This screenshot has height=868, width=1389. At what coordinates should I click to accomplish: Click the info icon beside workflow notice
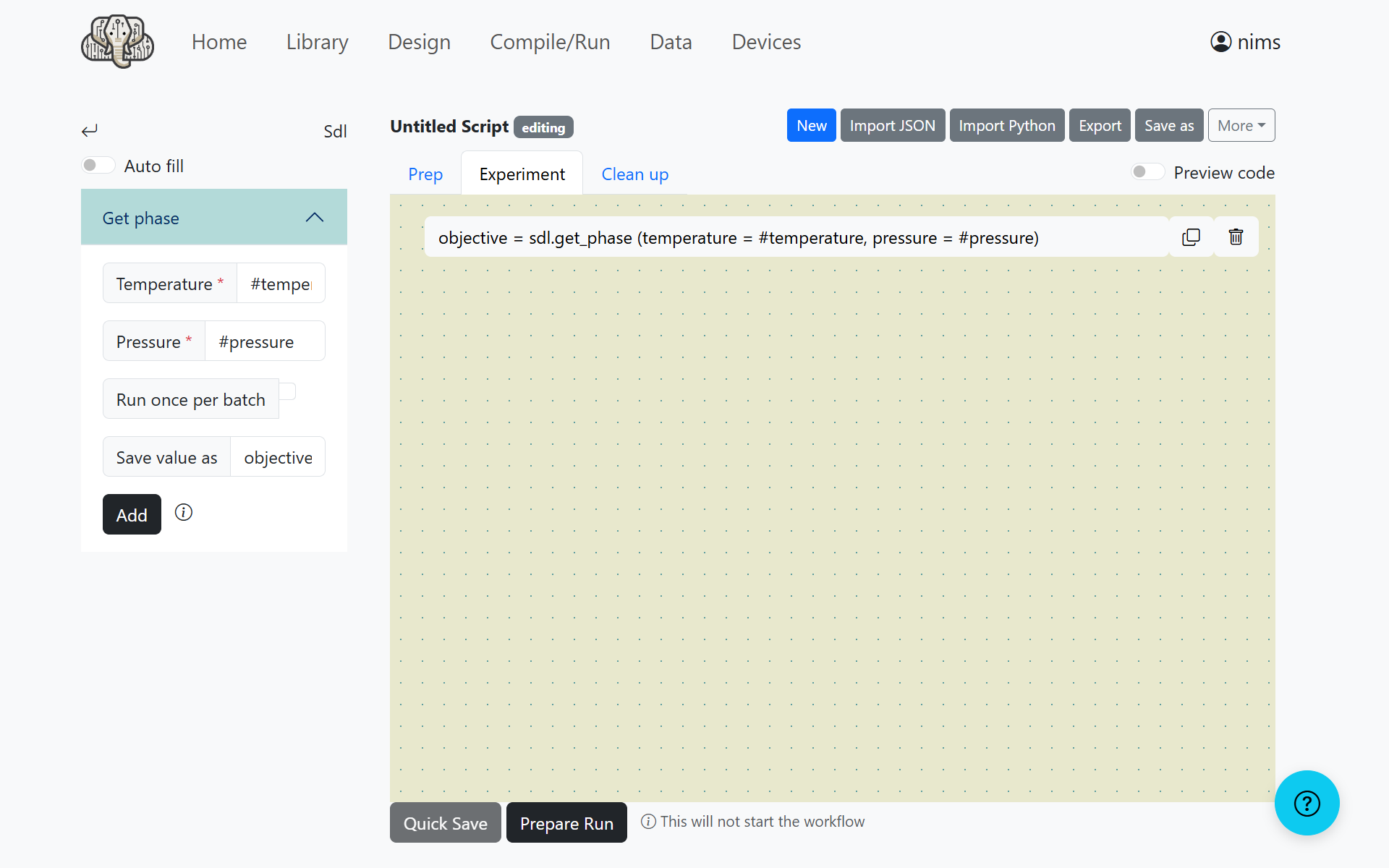coord(648,822)
